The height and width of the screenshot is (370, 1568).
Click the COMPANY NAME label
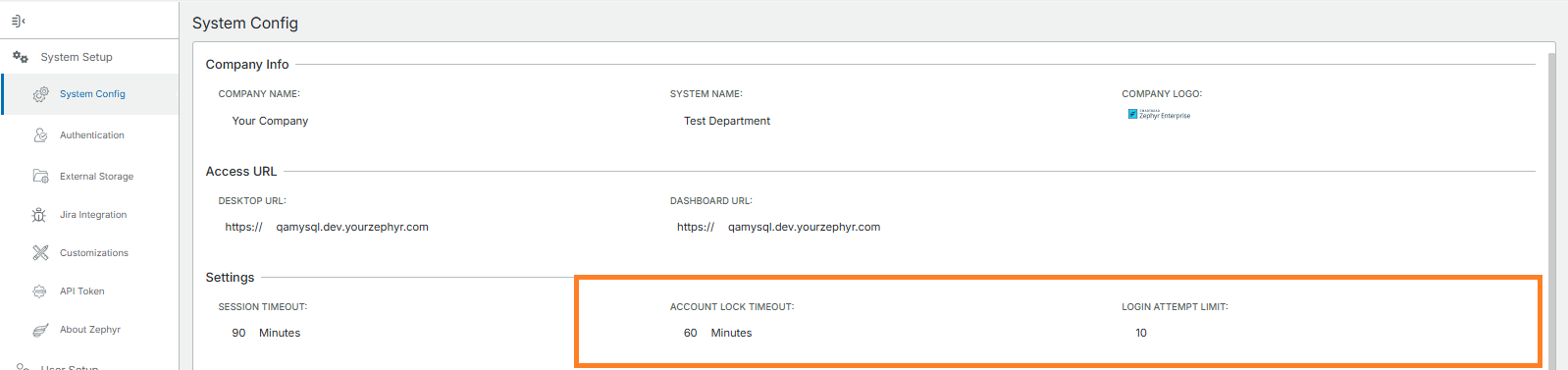click(259, 94)
